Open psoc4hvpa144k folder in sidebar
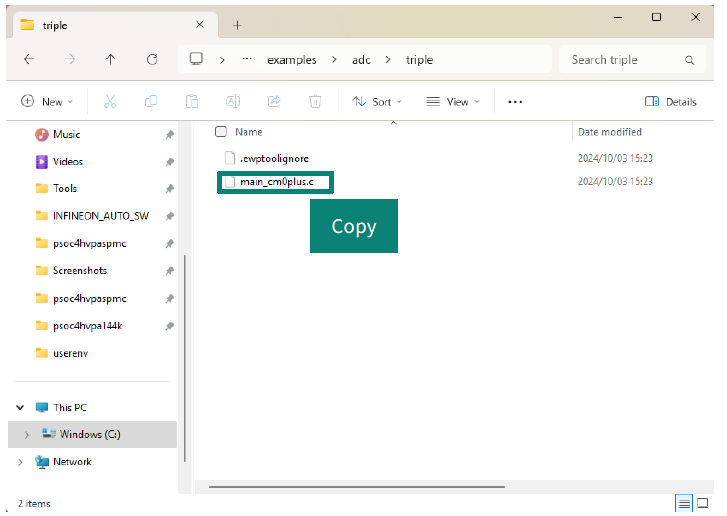The width and height of the screenshot is (727, 516). (88, 326)
